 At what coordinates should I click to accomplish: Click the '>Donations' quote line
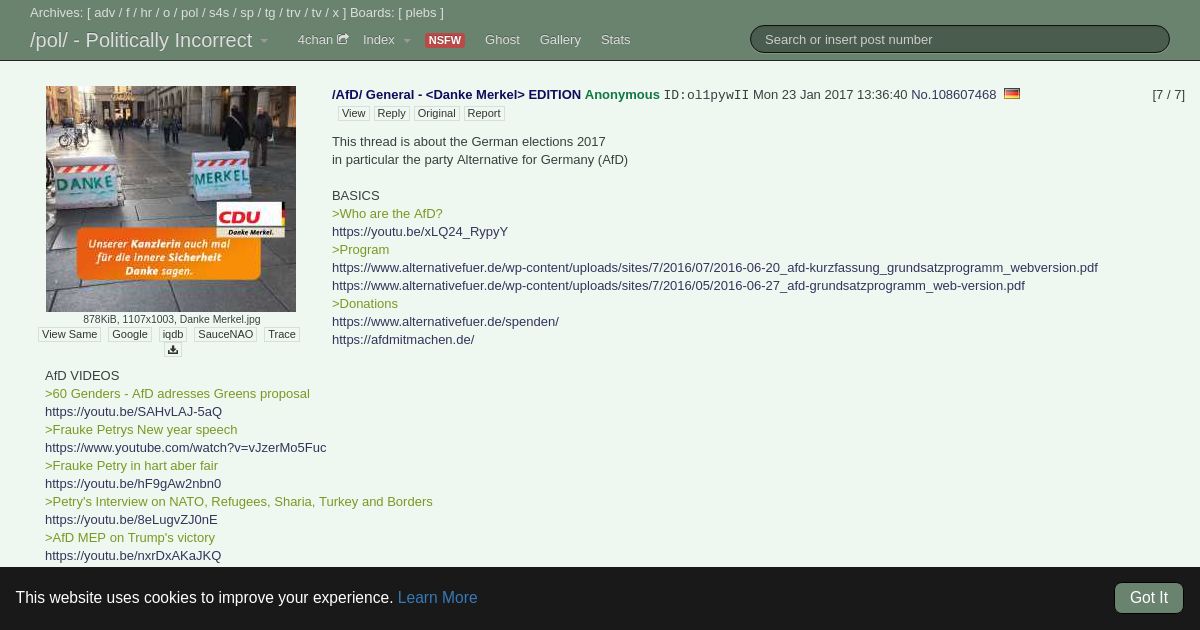pos(365,303)
